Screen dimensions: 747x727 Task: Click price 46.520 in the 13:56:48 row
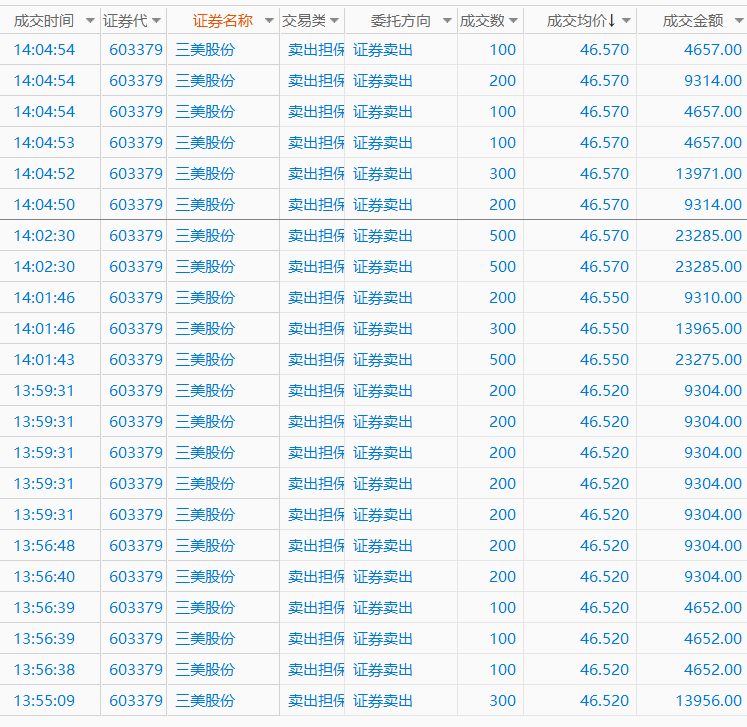[604, 545]
